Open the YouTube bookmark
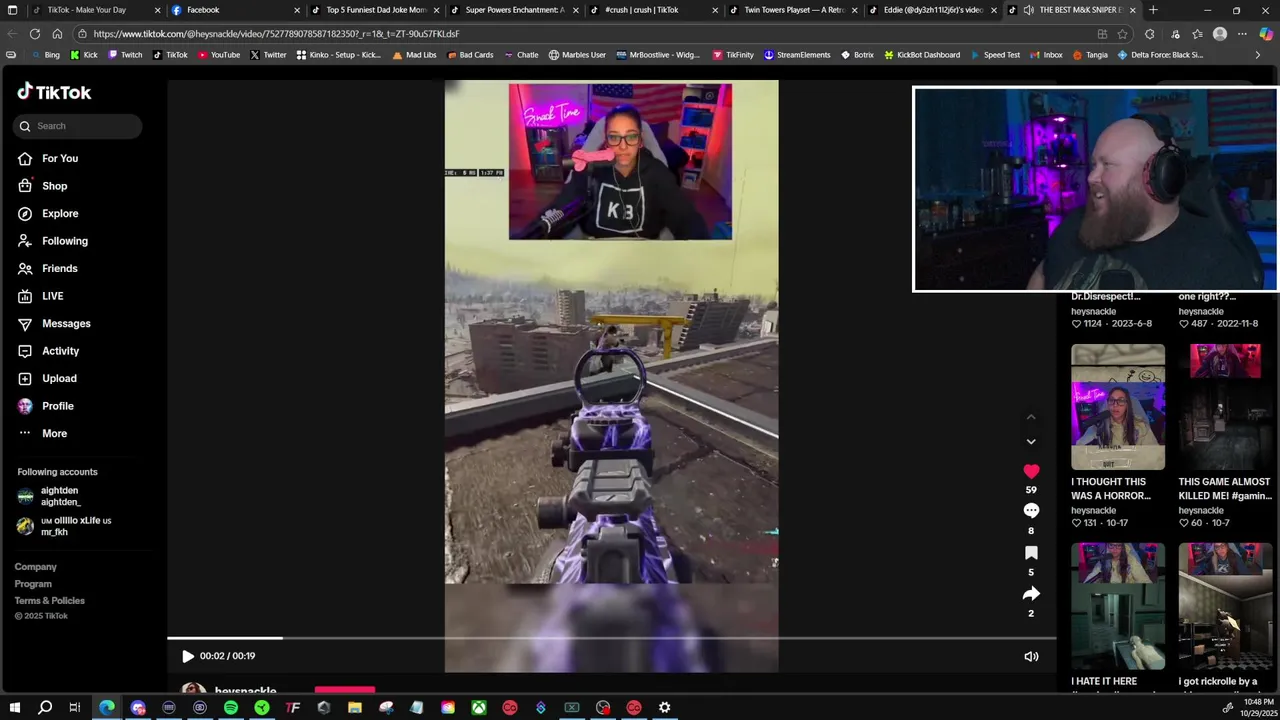Viewport: 1280px width, 720px height. tap(218, 55)
